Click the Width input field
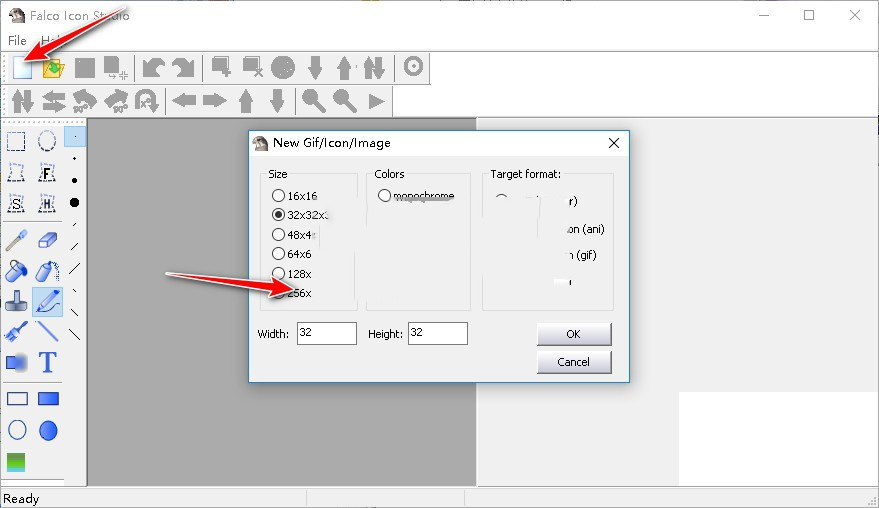This screenshot has height=508, width=879. click(327, 334)
